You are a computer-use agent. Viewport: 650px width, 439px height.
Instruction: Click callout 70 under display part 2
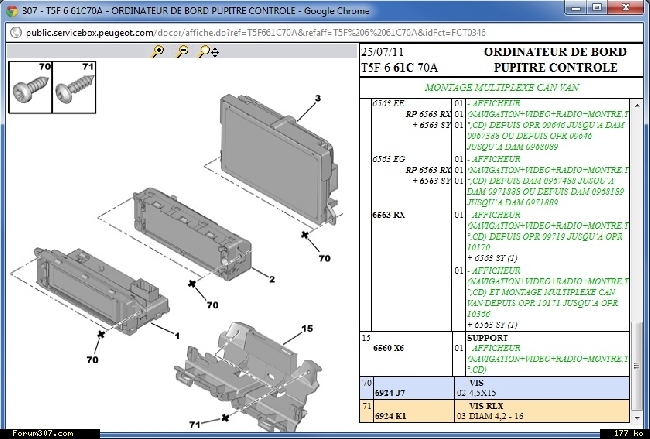212,305
